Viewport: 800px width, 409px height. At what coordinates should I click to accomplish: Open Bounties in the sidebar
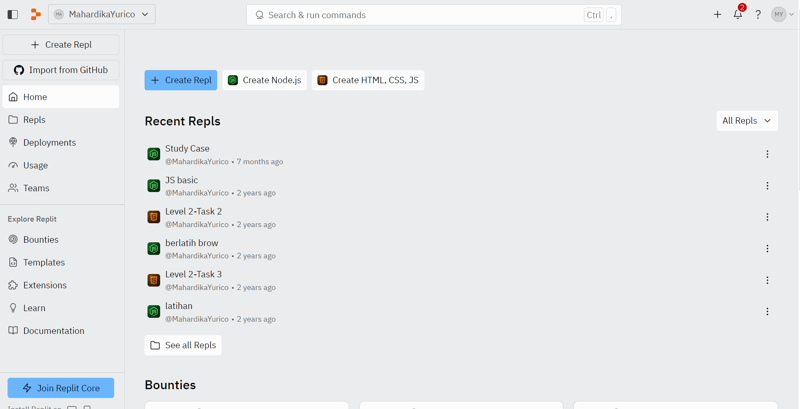coord(61,240)
